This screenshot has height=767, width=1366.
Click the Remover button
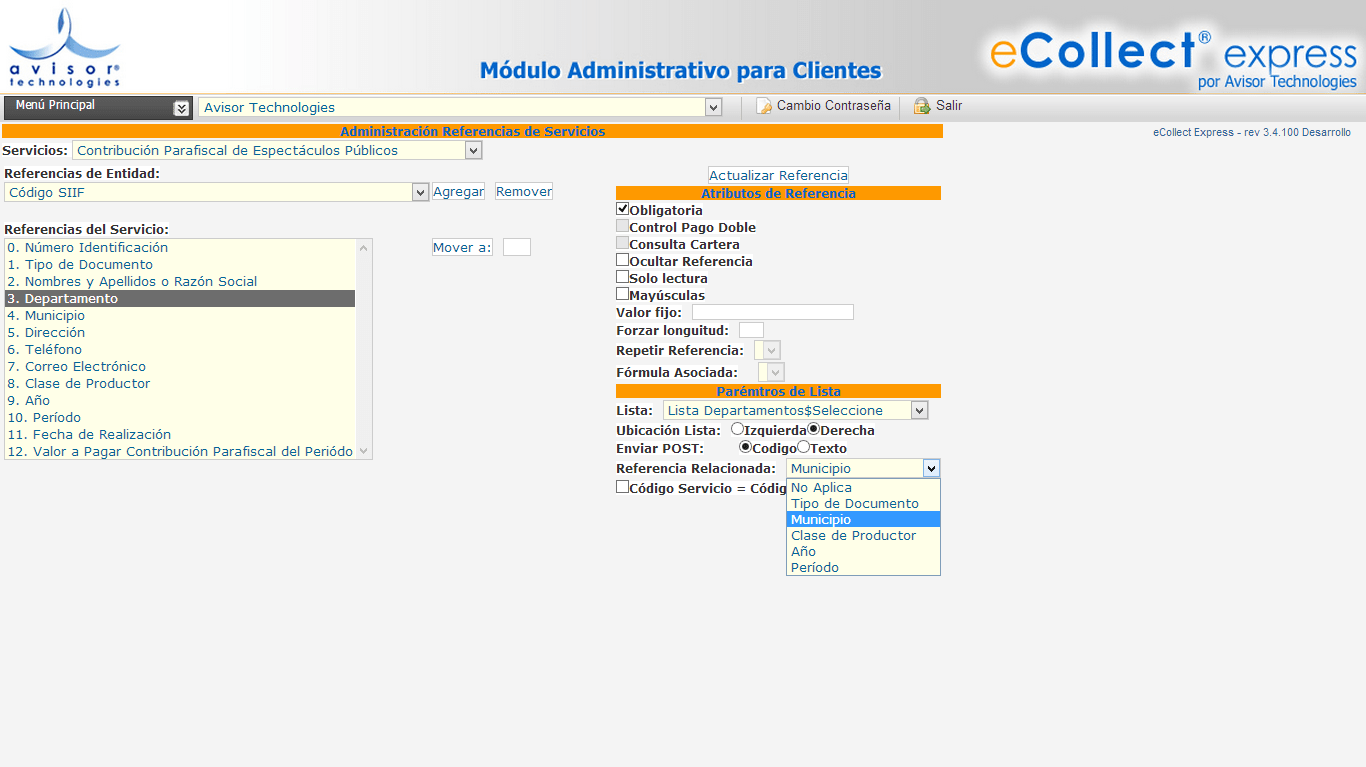click(524, 191)
